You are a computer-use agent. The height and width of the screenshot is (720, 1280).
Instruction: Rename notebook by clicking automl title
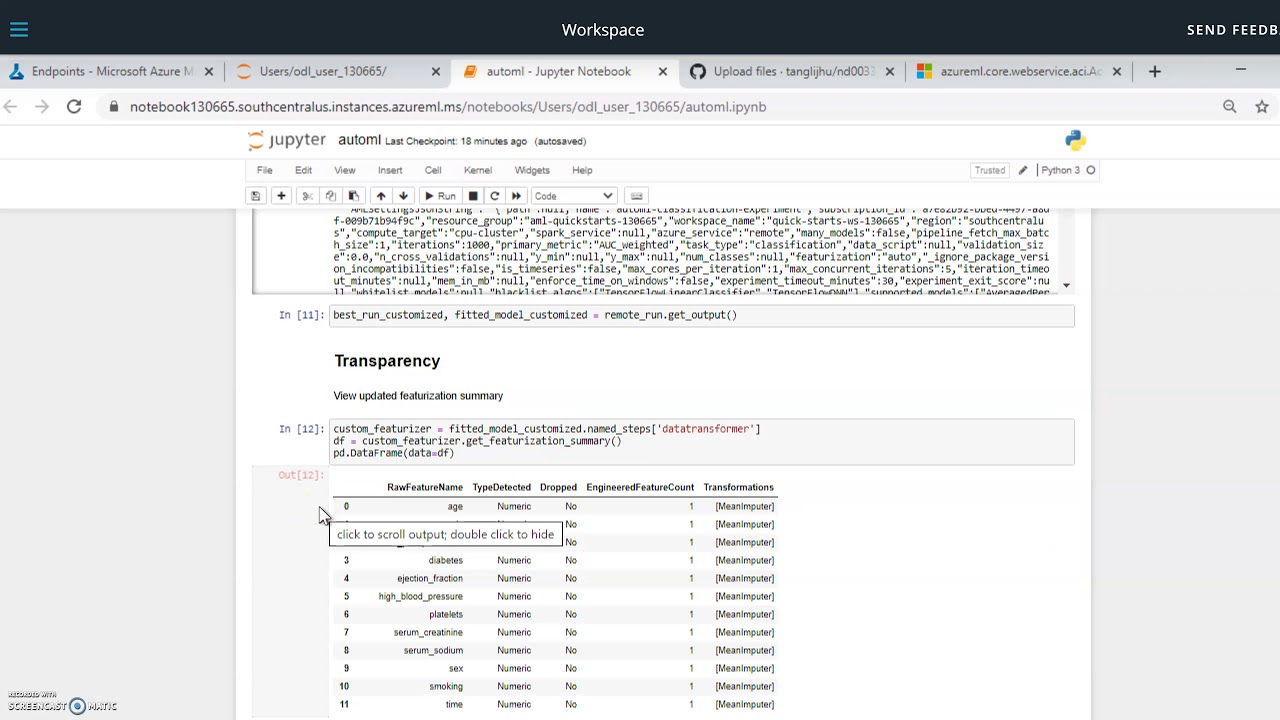point(359,140)
